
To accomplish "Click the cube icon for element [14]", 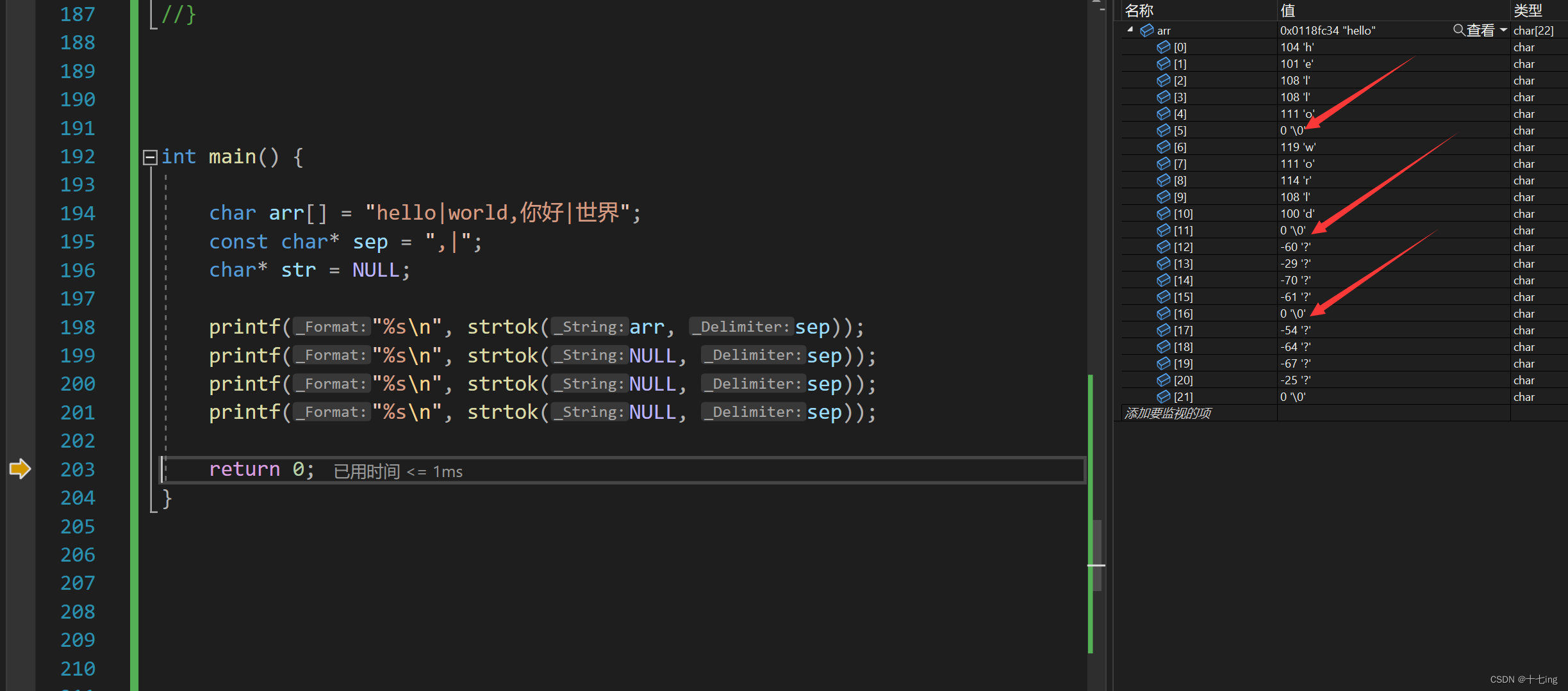I will (1164, 280).
